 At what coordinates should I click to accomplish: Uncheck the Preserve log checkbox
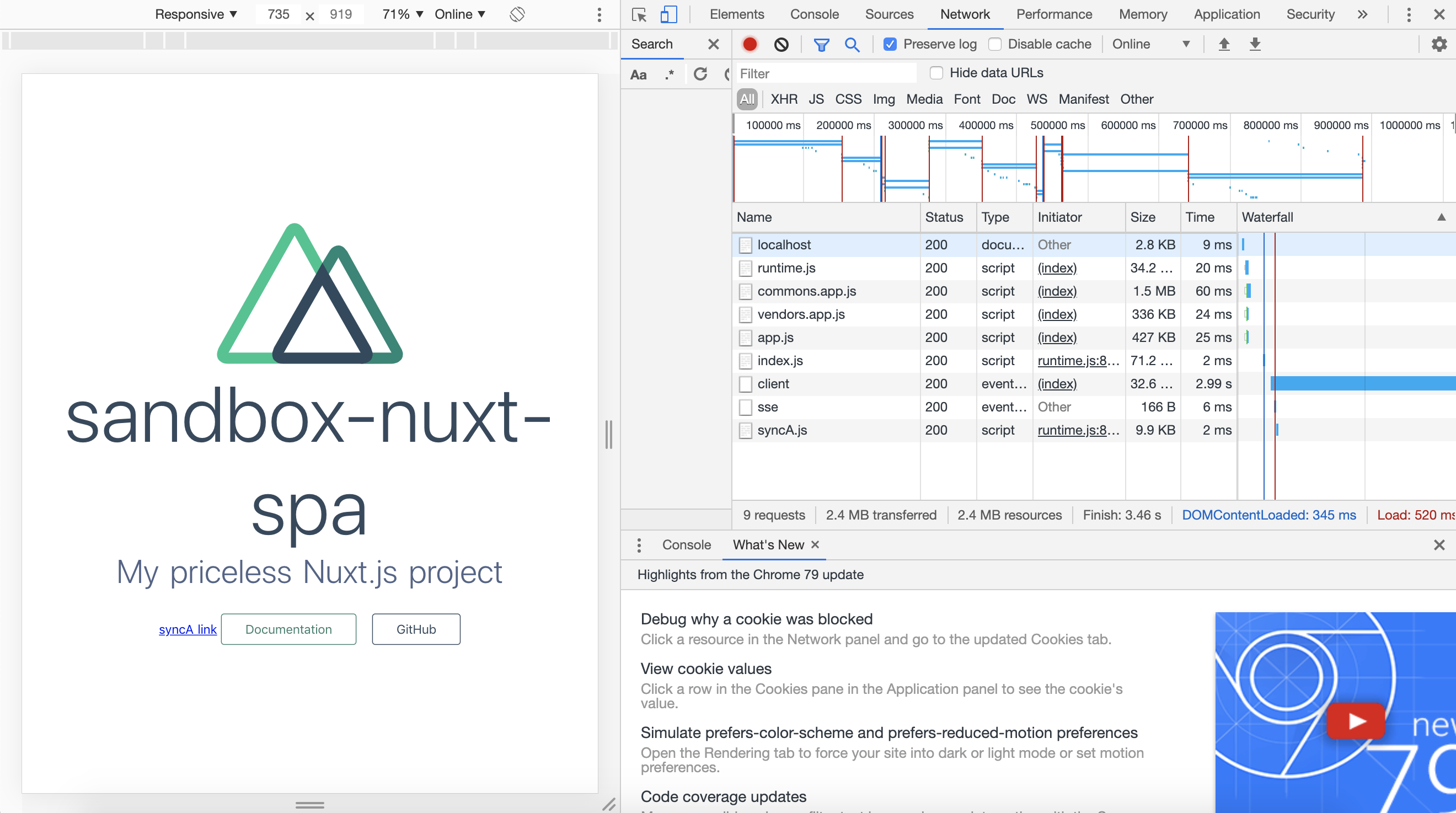coord(890,44)
